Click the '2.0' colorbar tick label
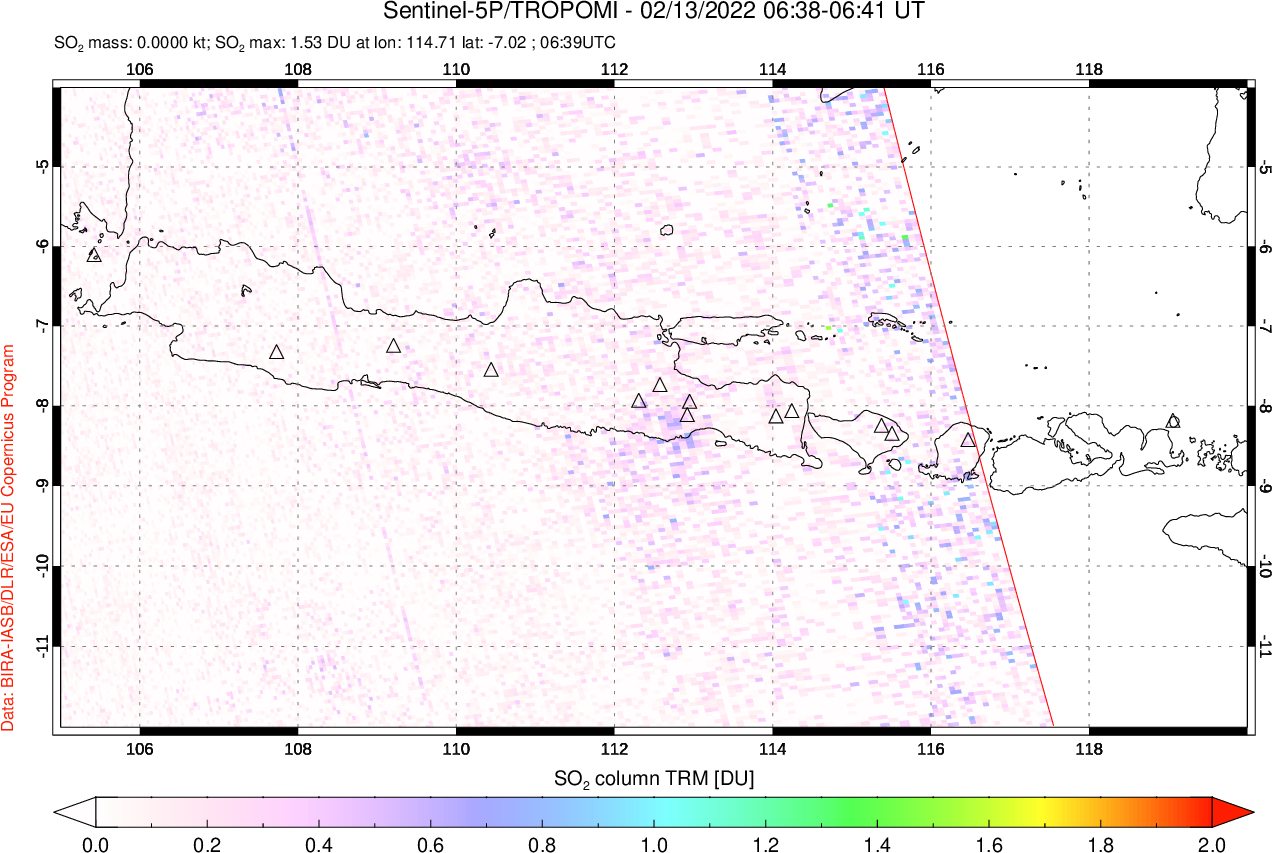Viewport: 1272px width, 853px height. 1212,844
